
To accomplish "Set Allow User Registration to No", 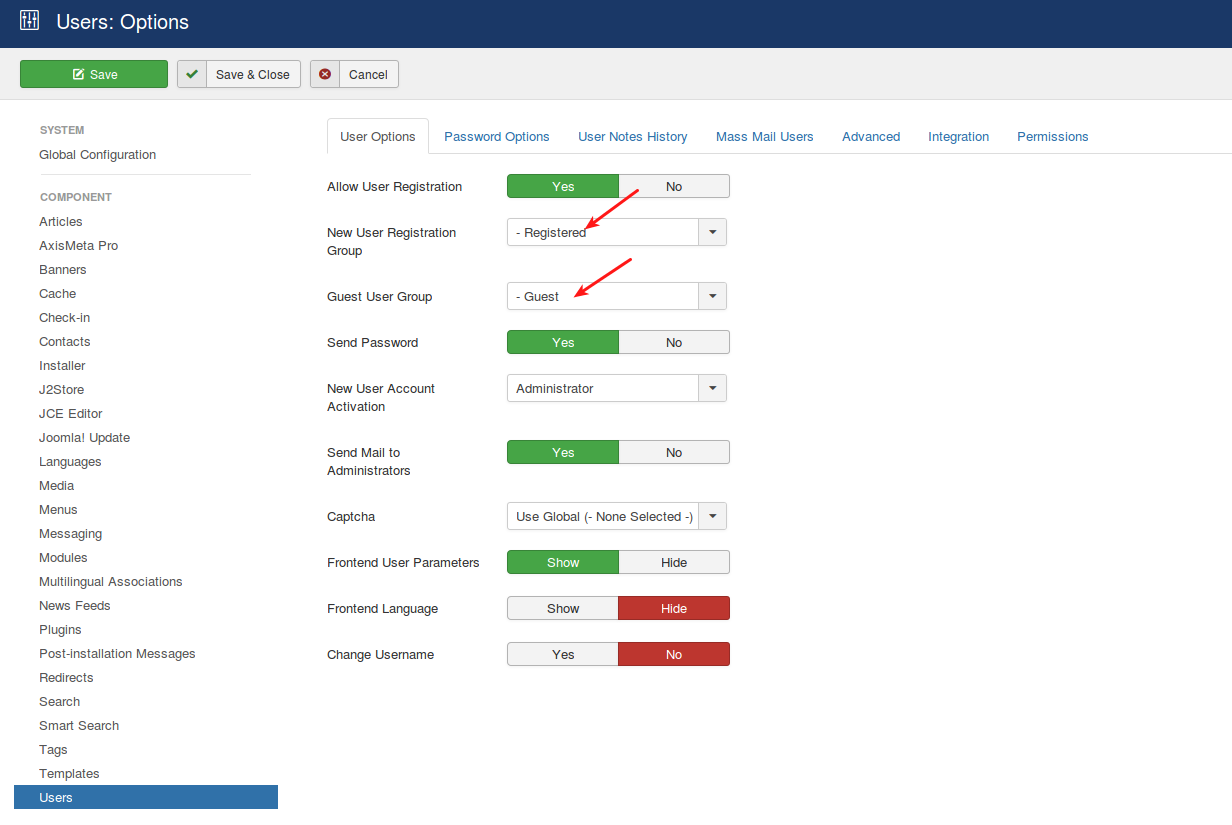I will pos(673,186).
